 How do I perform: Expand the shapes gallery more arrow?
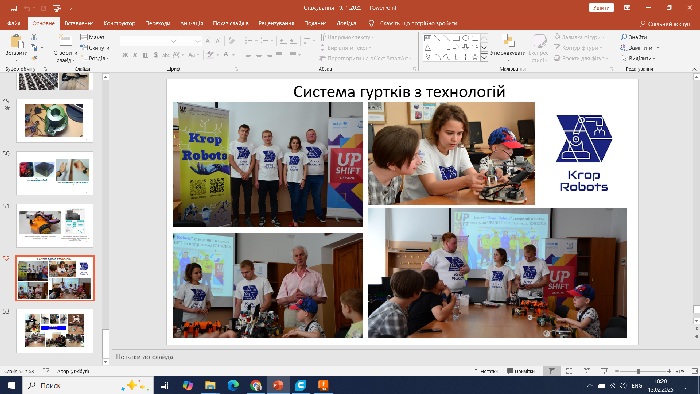[484, 58]
